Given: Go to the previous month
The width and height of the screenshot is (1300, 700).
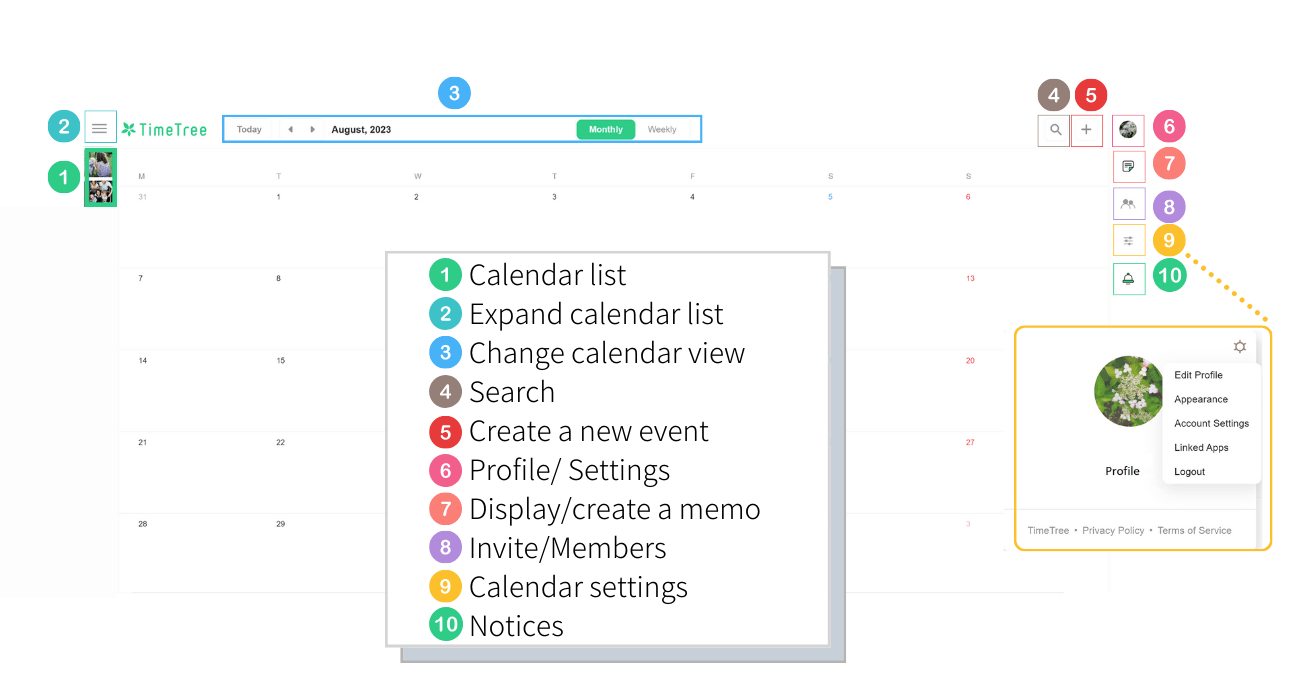Looking at the screenshot, I should (290, 129).
